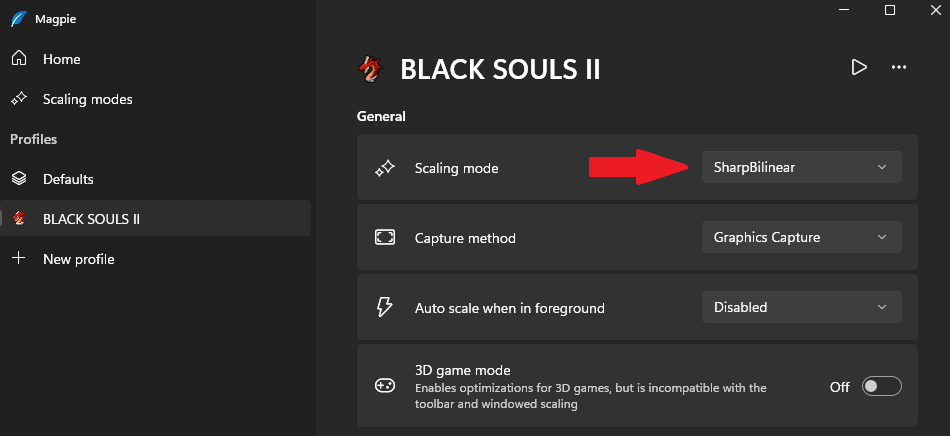Open the three-dot more options menu
Viewport: 950px width, 436px height.
coord(899,67)
